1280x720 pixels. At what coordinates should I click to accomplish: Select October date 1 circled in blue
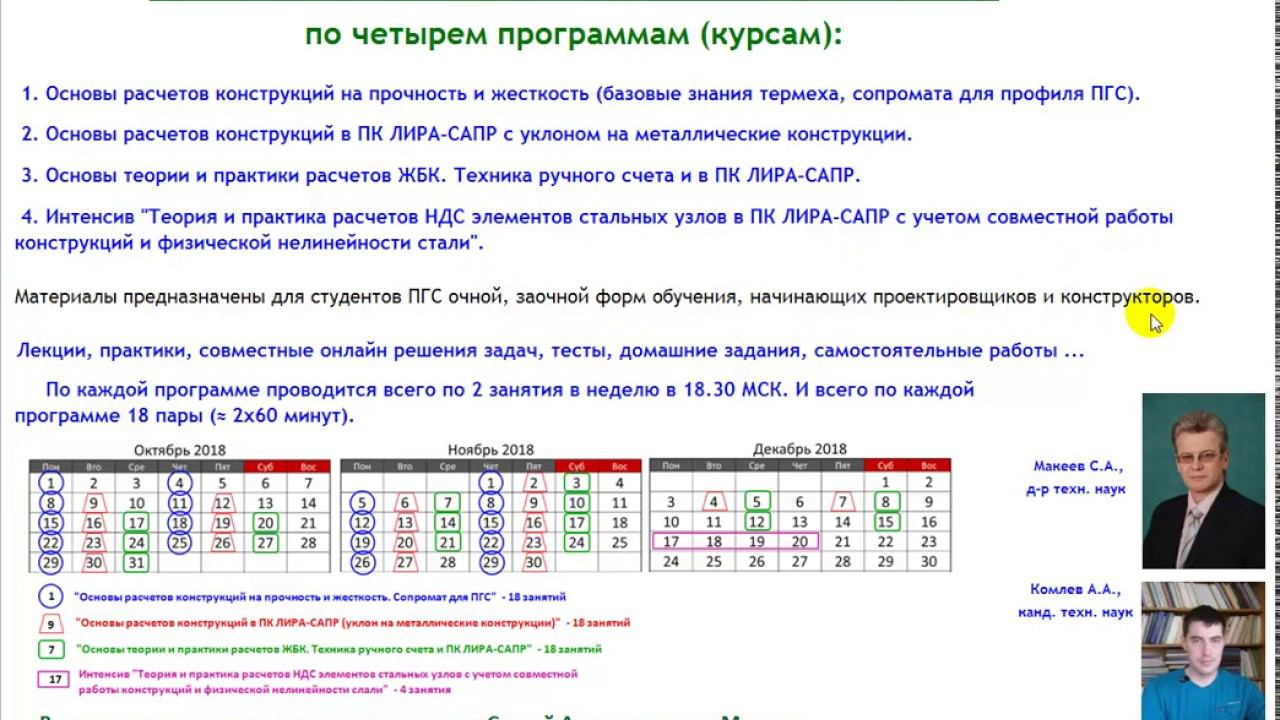coord(51,483)
